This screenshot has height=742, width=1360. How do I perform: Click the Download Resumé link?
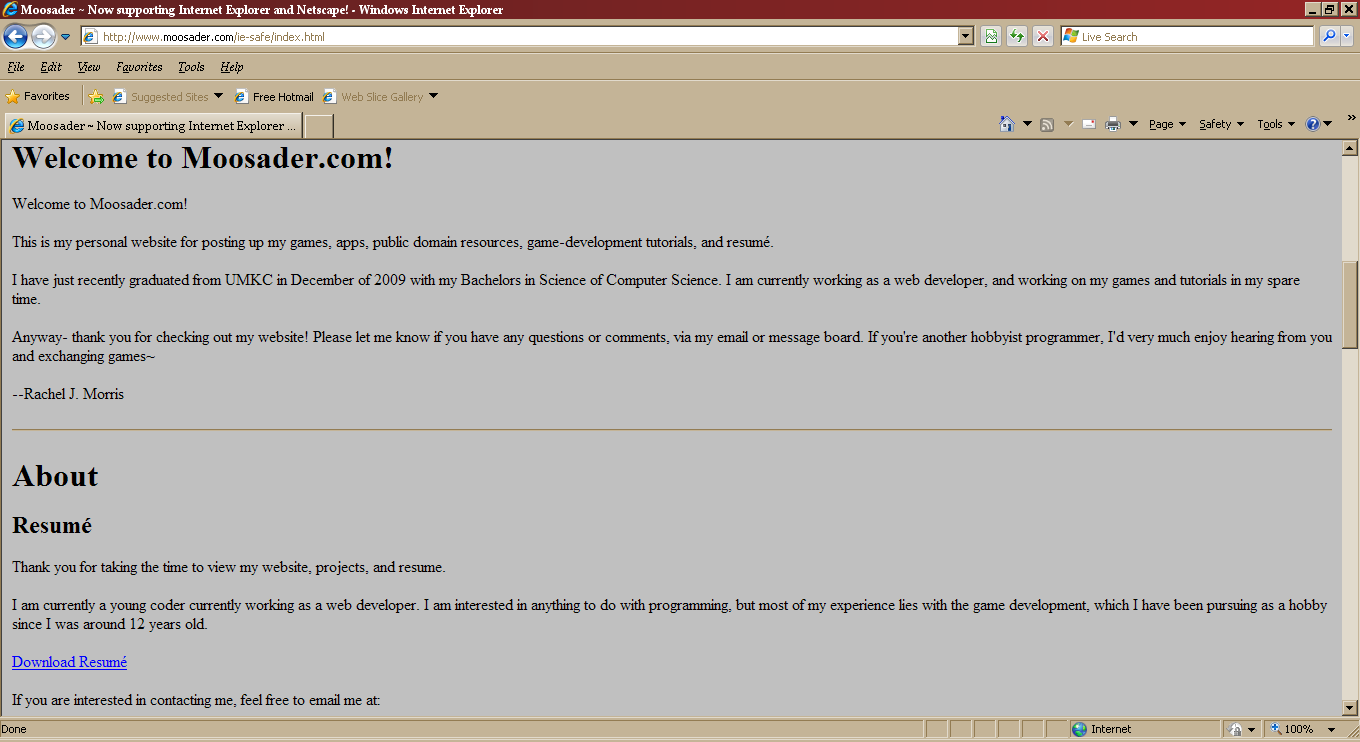tap(69, 662)
